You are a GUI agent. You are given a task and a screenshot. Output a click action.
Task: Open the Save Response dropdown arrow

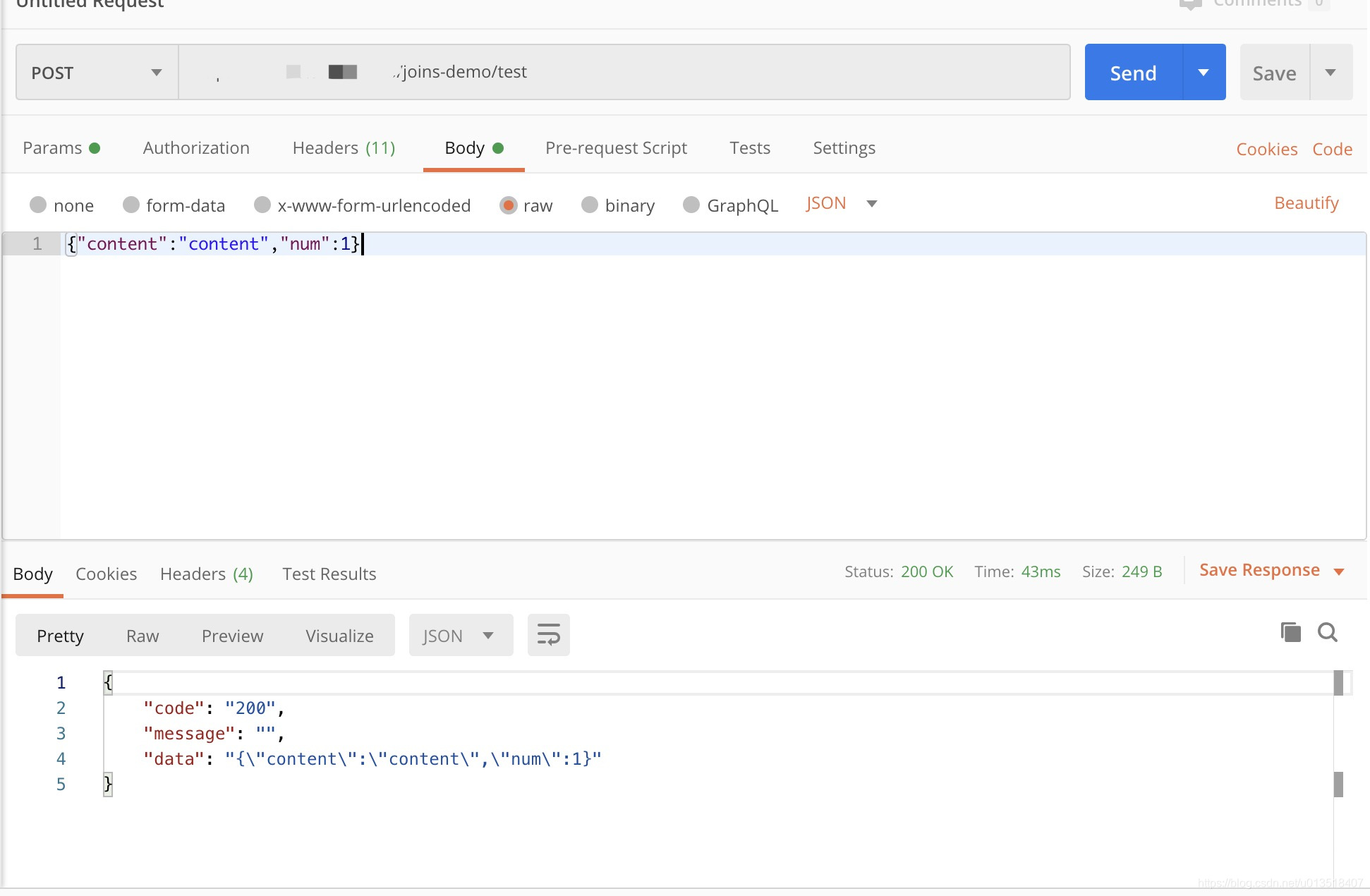point(1339,571)
